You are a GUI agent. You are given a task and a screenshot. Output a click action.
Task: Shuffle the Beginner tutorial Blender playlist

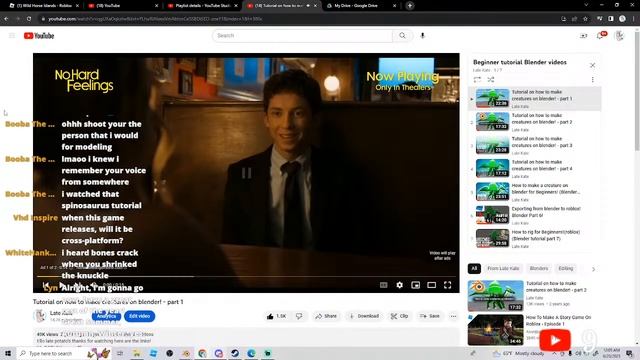(x=491, y=80)
